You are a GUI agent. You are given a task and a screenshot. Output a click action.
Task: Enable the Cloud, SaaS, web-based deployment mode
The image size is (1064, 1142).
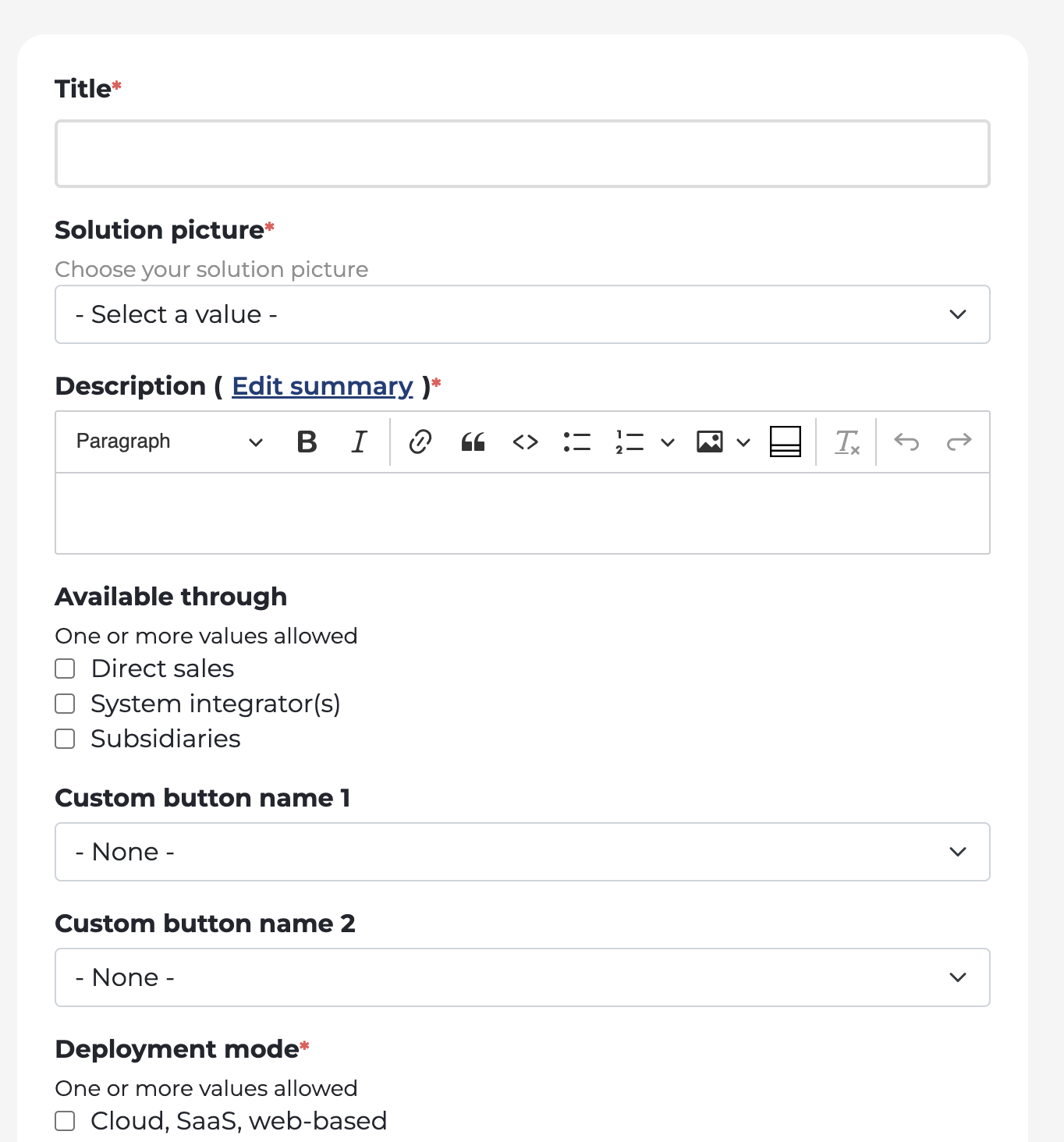pos(65,1120)
